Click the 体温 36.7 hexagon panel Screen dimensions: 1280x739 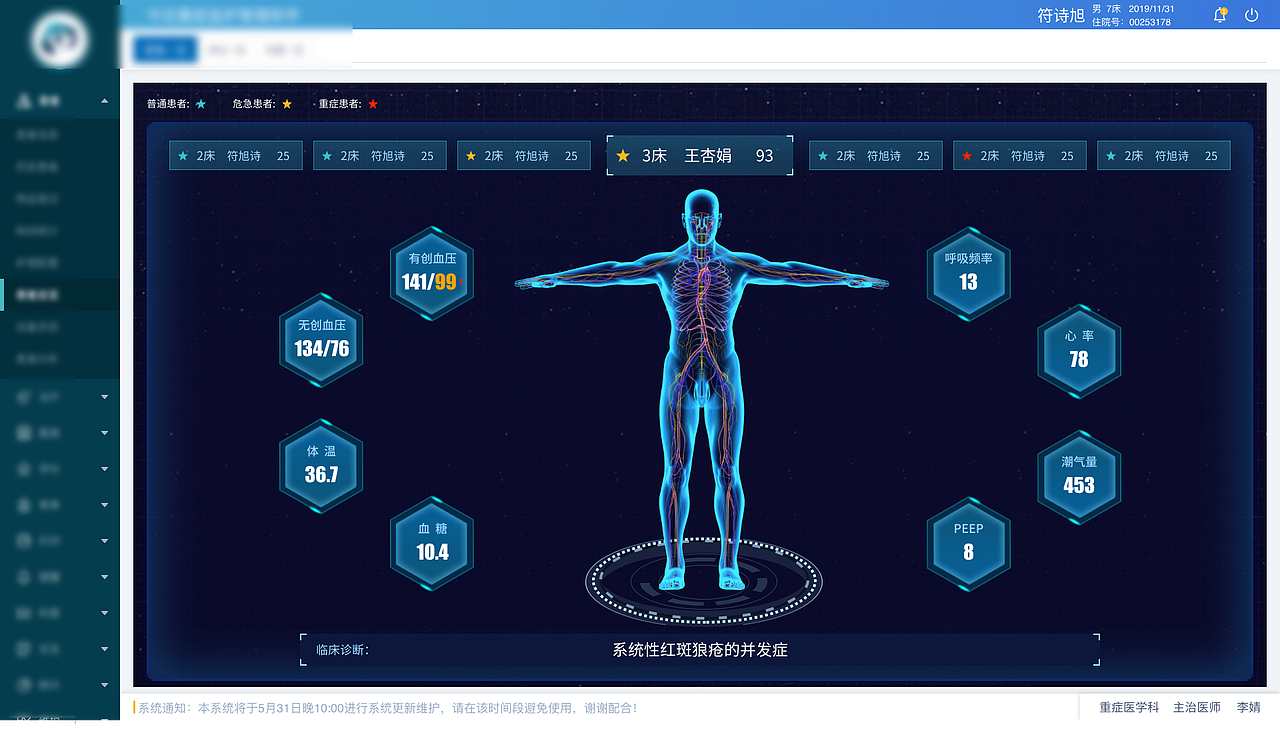click(321, 466)
